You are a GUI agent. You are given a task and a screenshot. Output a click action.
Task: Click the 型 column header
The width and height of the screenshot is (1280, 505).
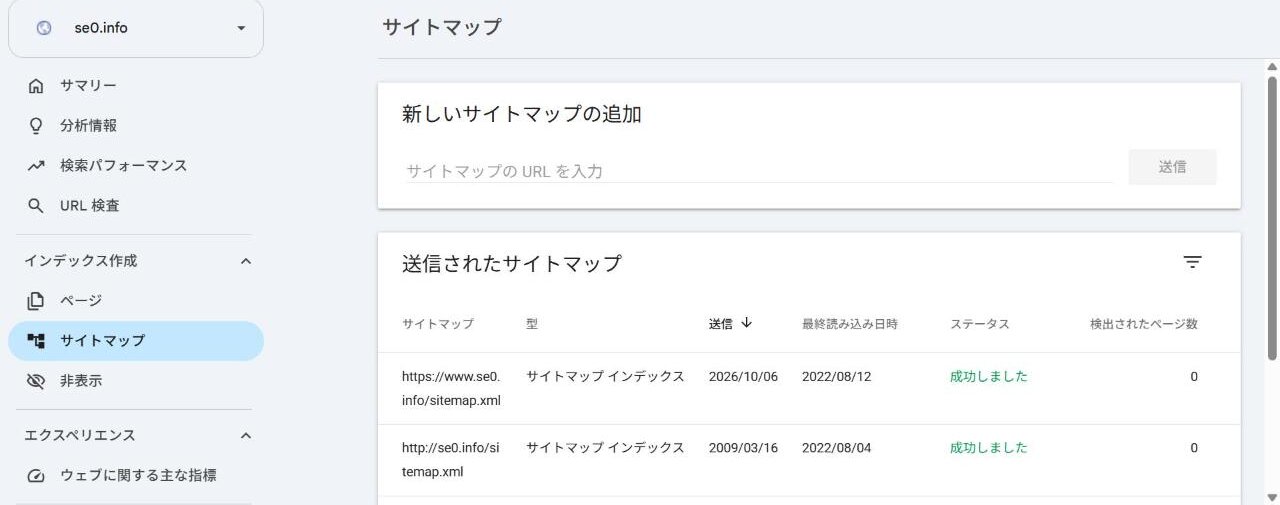(532, 324)
